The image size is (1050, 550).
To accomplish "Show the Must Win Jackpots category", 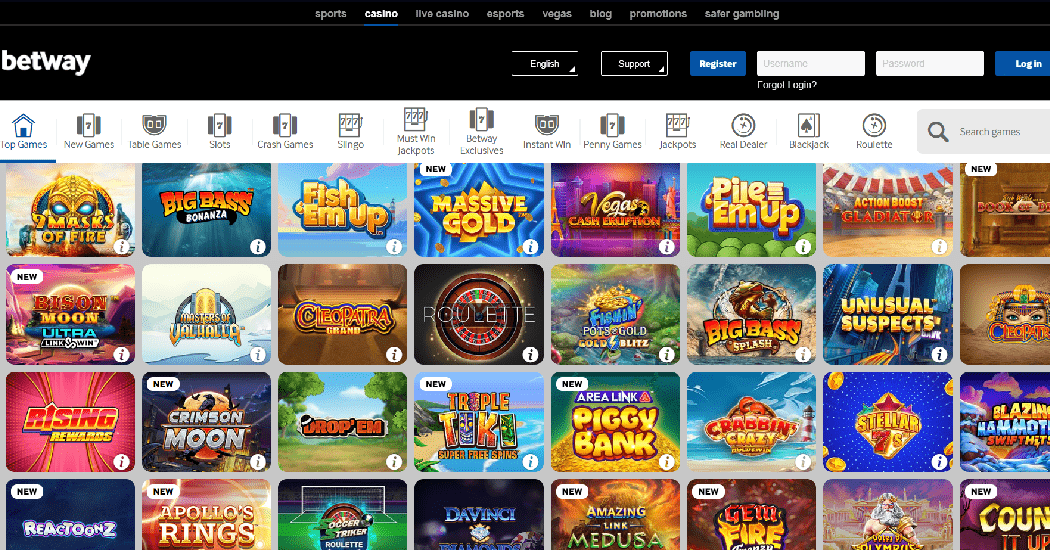I will coord(416,131).
